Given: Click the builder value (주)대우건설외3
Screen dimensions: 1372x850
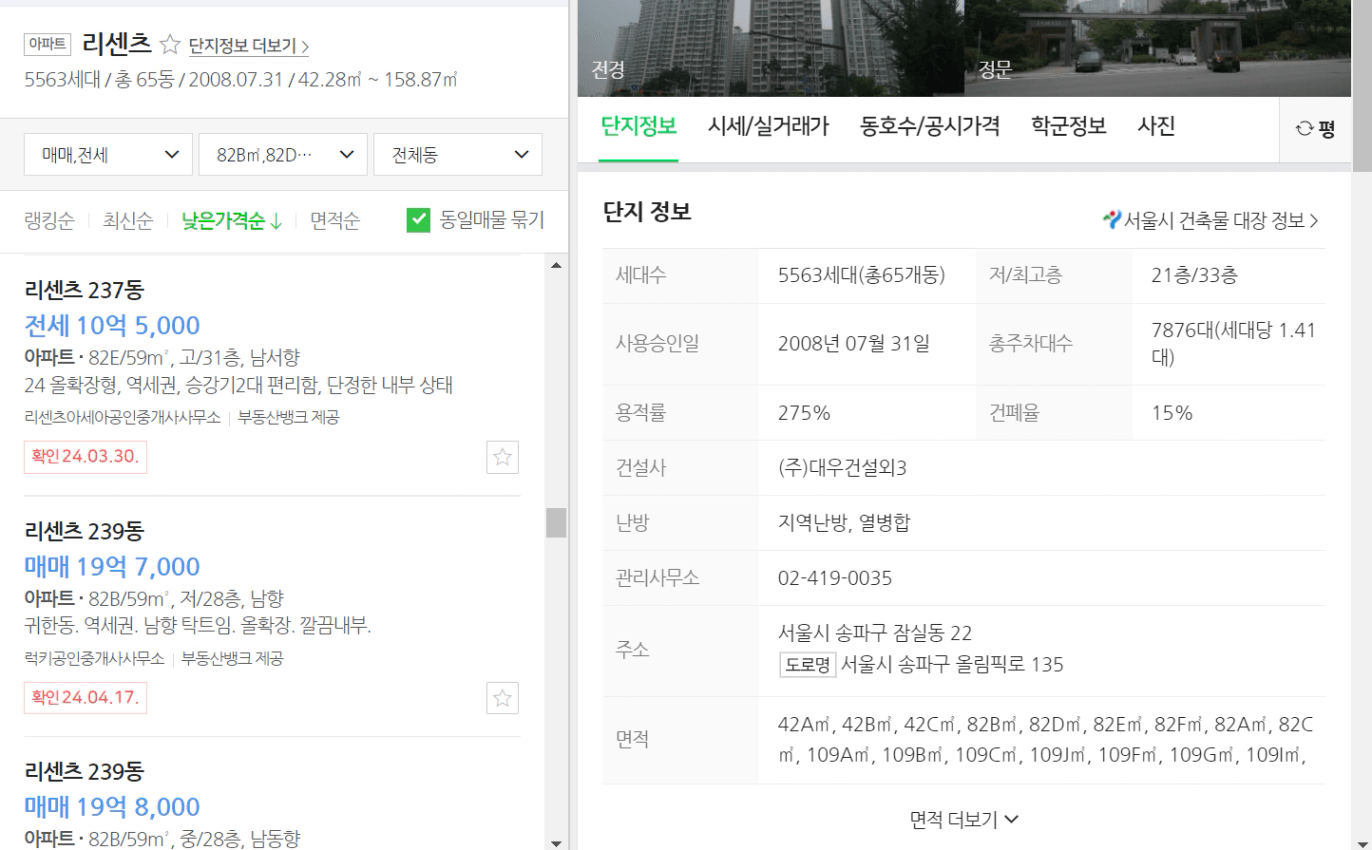Looking at the screenshot, I should 842,468.
